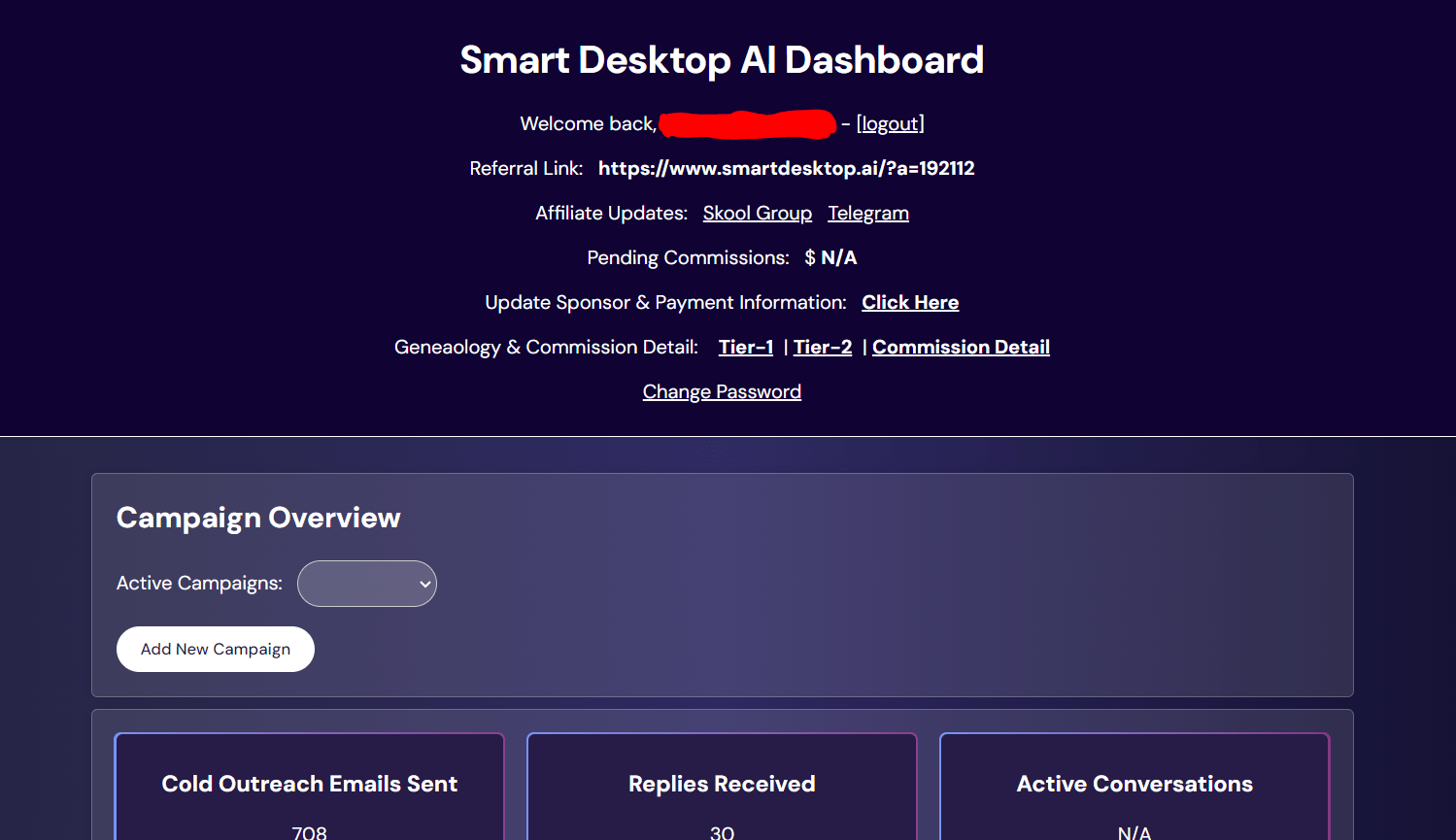Click the 708 emails sent value
The image size is (1456, 840).
[x=309, y=832]
